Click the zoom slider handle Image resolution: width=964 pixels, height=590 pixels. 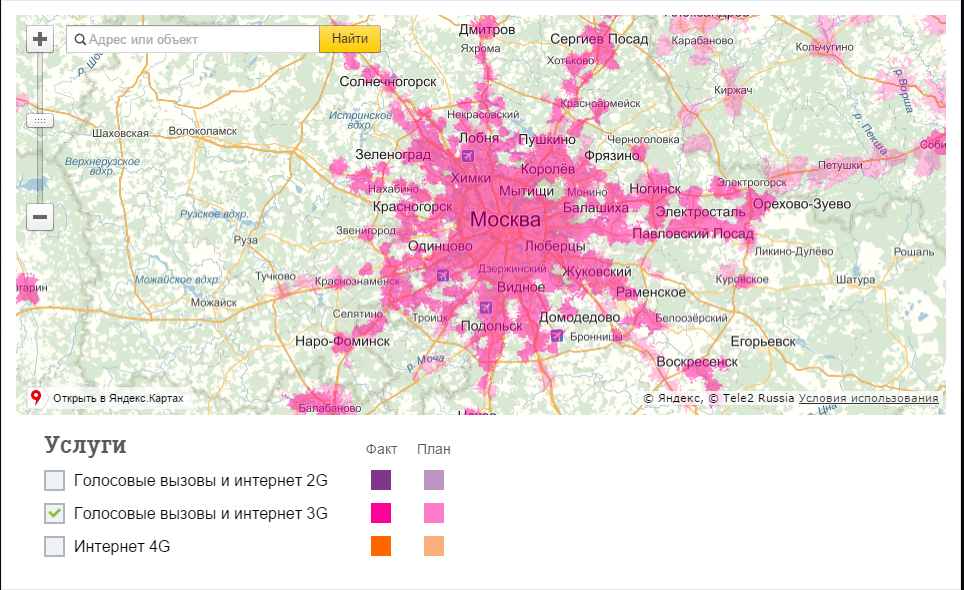click(x=40, y=120)
